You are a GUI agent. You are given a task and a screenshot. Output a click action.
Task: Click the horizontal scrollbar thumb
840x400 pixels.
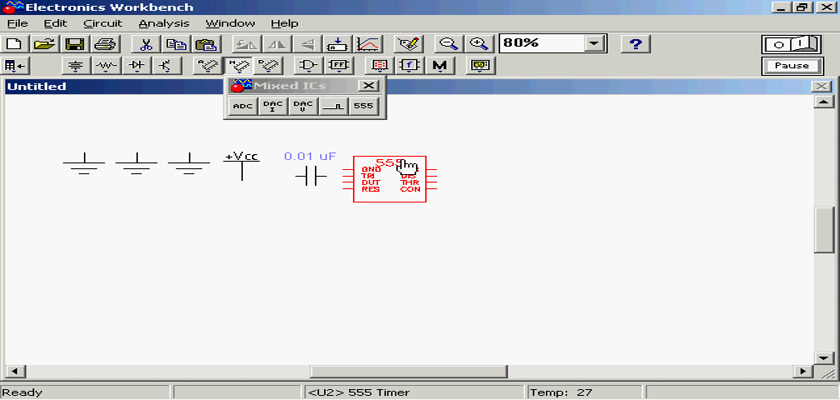click(x=409, y=371)
